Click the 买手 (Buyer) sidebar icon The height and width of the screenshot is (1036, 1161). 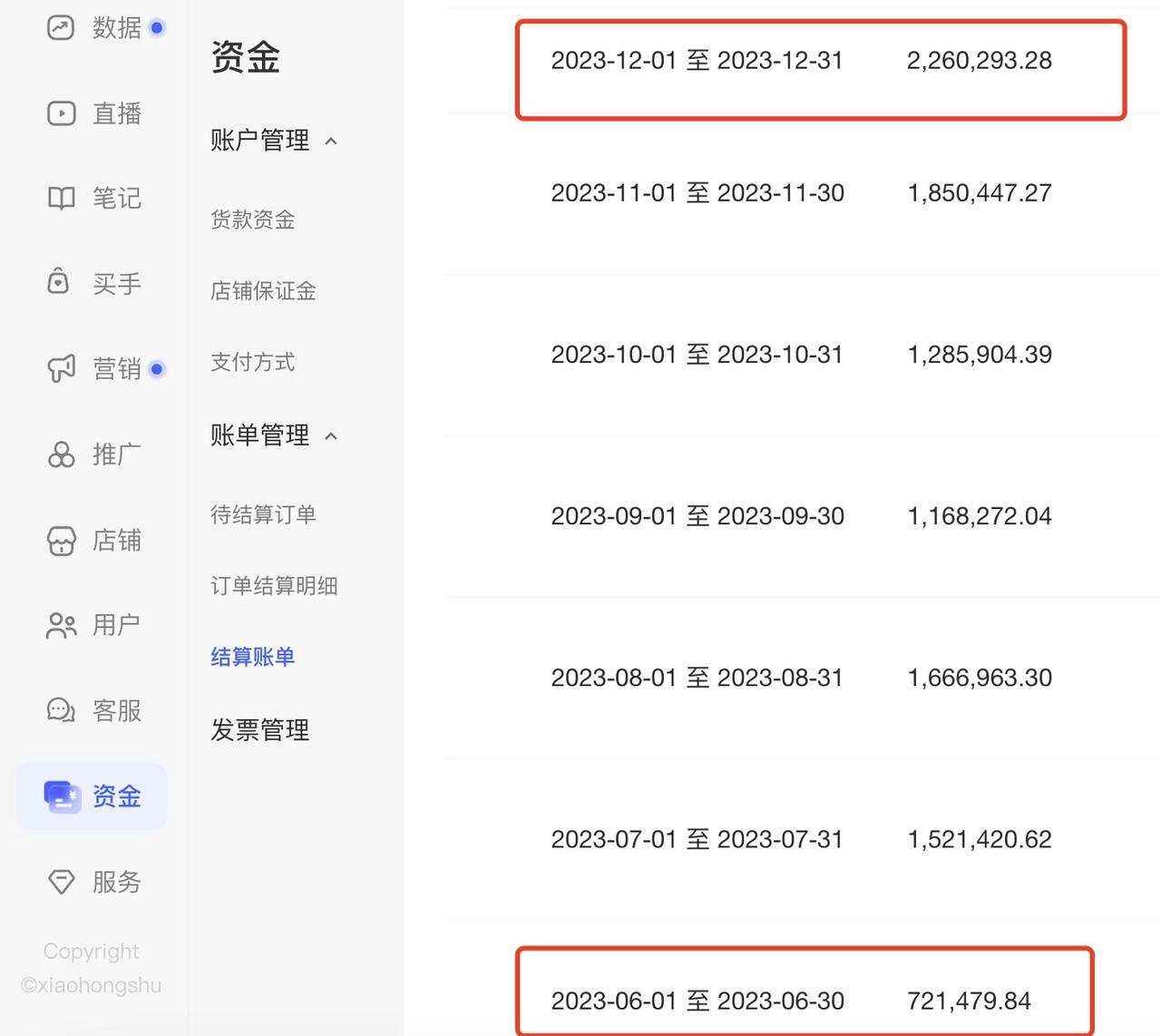pos(59,282)
